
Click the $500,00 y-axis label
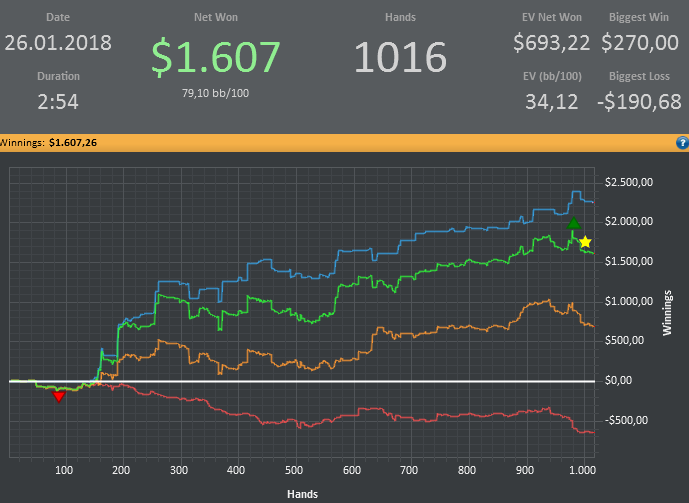click(x=624, y=340)
